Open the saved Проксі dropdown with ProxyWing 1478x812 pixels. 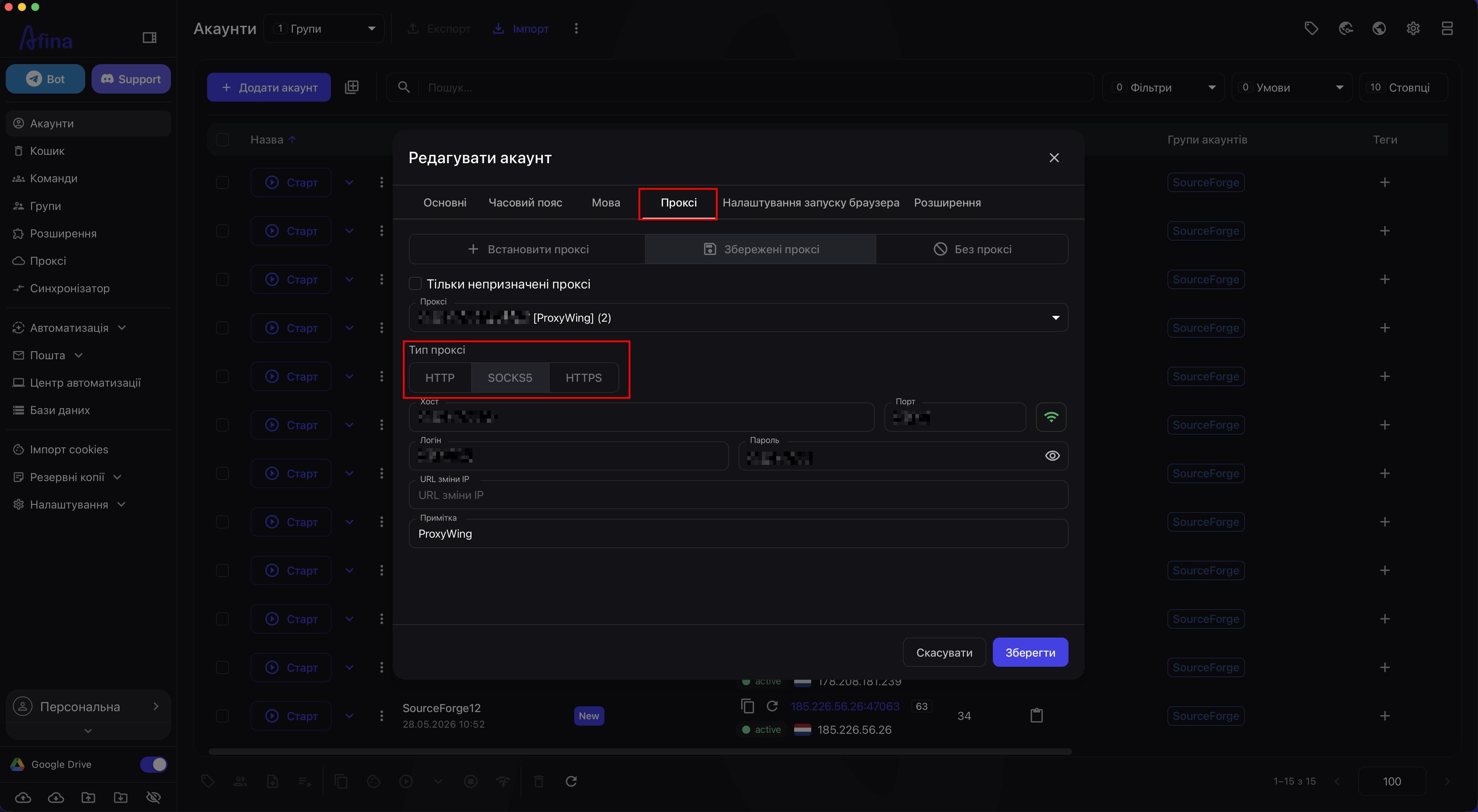pyautogui.click(x=738, y=317)
